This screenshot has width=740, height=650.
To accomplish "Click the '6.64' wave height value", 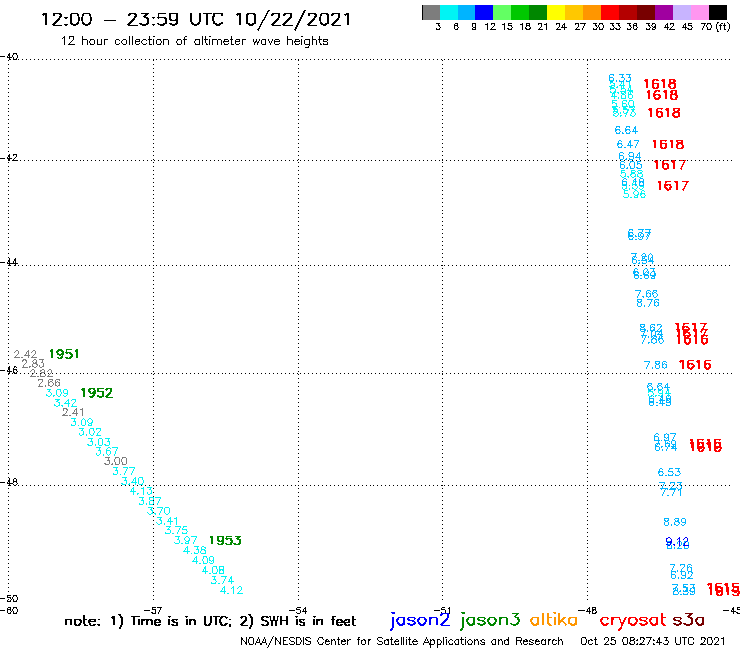I will click(x=626, y=130).
